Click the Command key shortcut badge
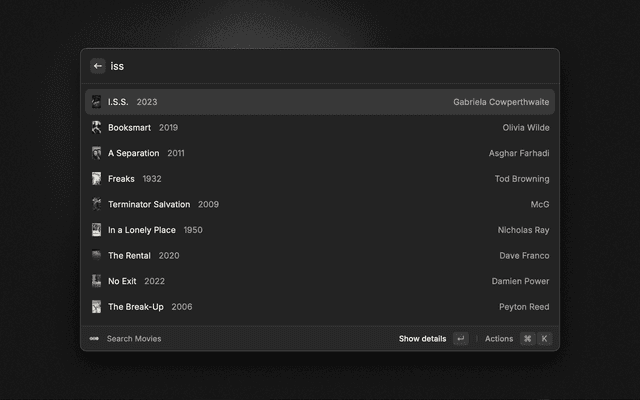This screenshot has width=640, height=400. tap(527, 339)
